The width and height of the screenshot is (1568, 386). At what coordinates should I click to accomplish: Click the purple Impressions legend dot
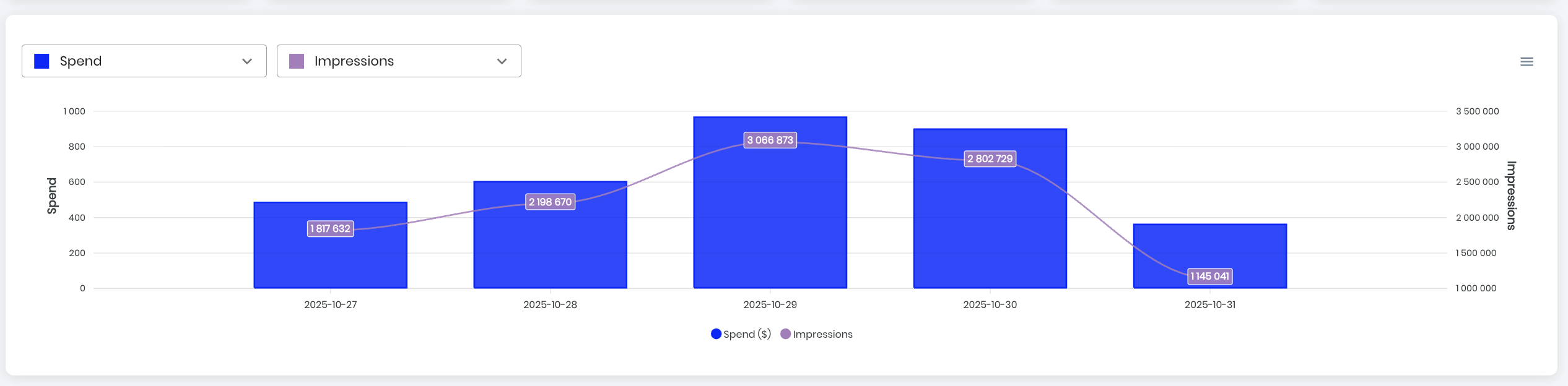(x=785, y=334)
